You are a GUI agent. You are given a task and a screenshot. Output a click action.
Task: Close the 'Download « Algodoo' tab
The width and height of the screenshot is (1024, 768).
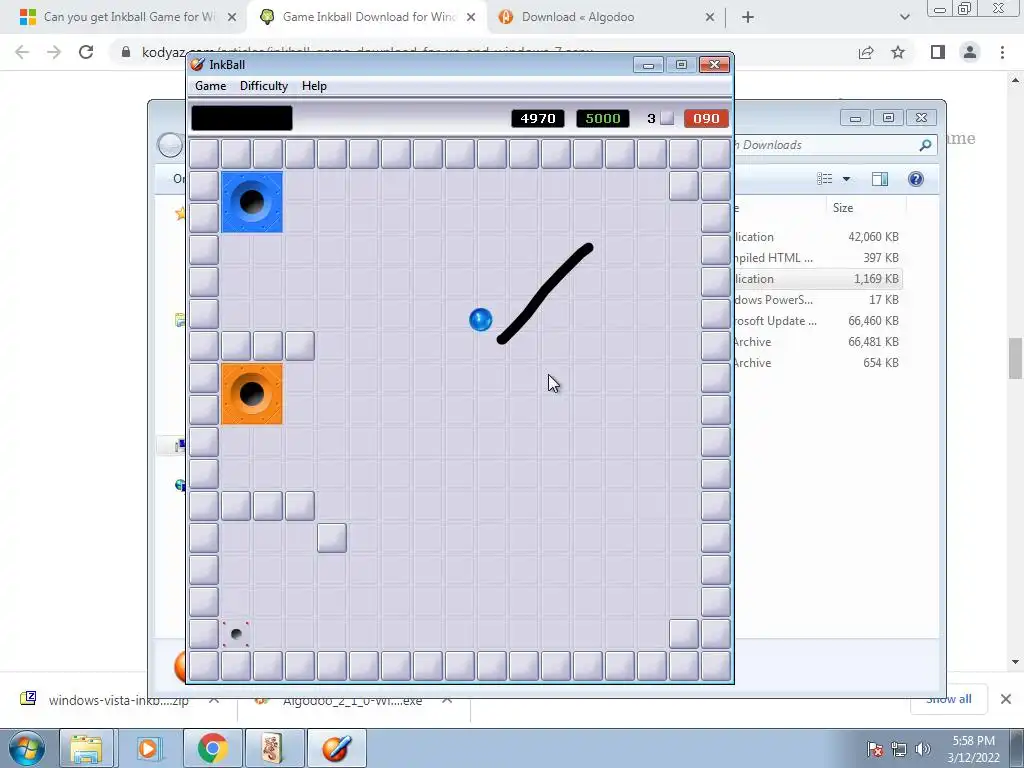[710, 17]
